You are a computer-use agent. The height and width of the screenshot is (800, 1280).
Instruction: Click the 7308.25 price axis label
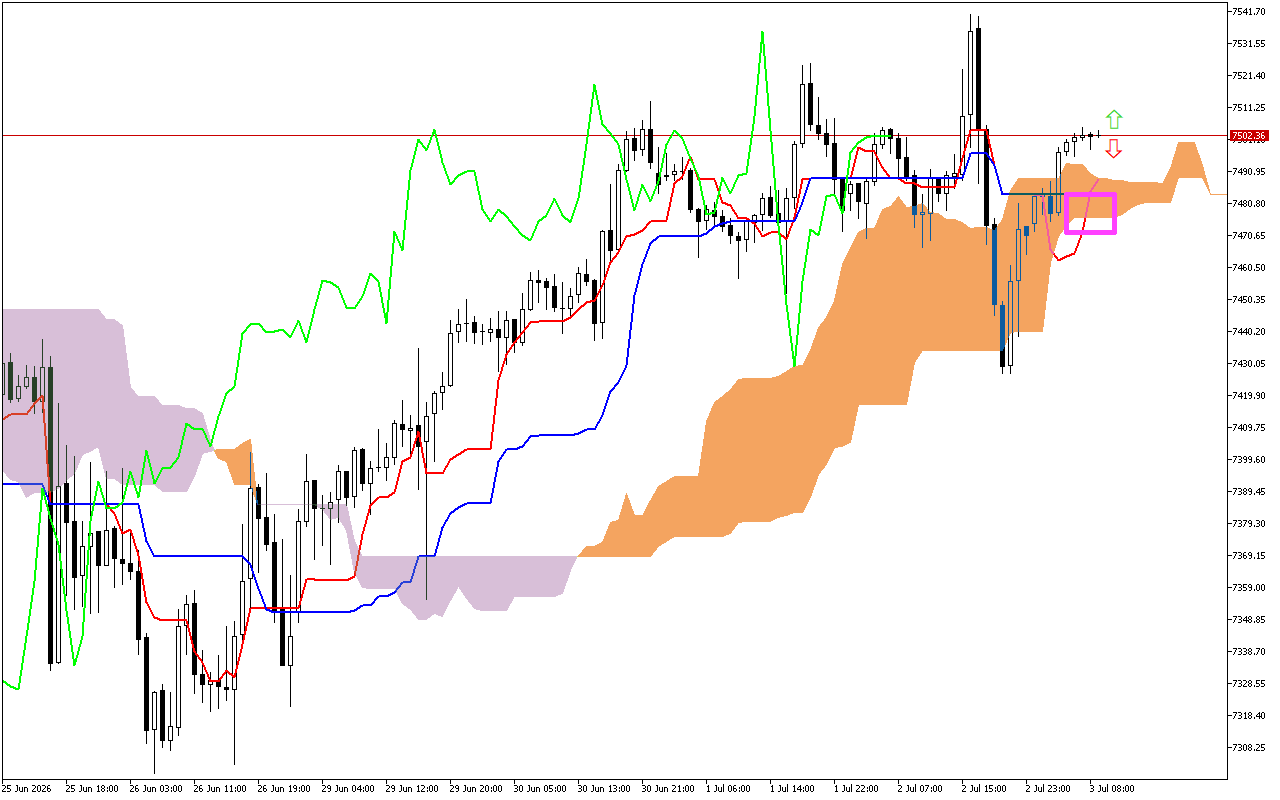pos(1249,748)
